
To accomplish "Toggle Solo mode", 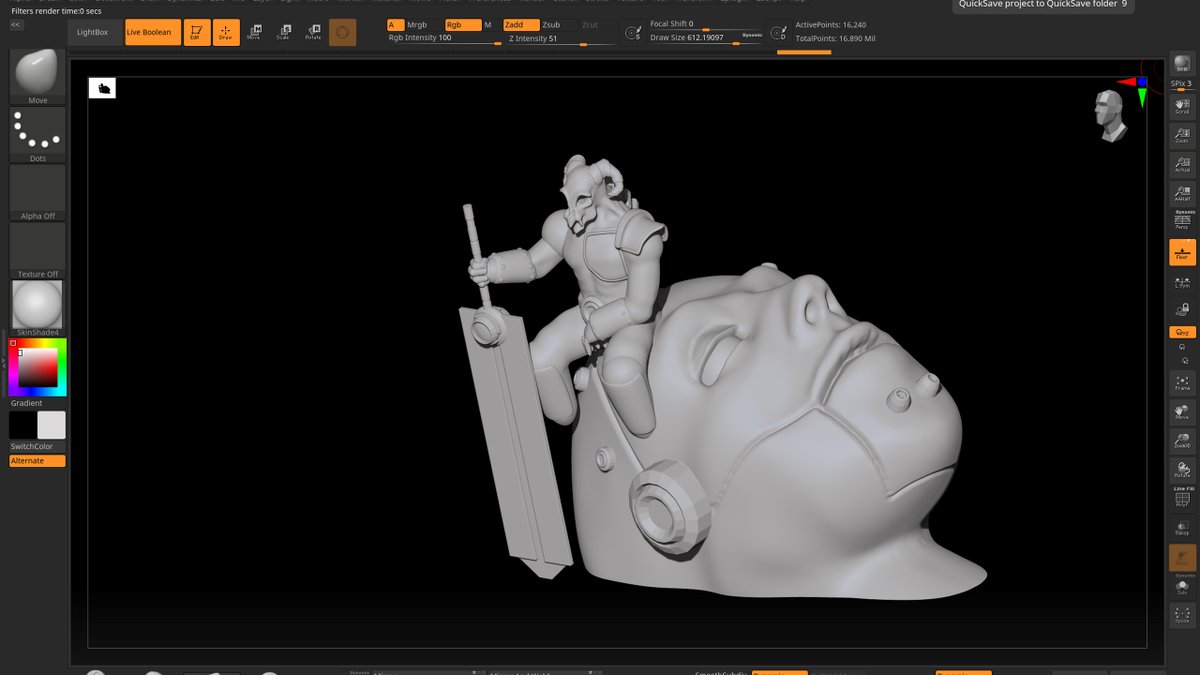I will tap(1182, 586).
